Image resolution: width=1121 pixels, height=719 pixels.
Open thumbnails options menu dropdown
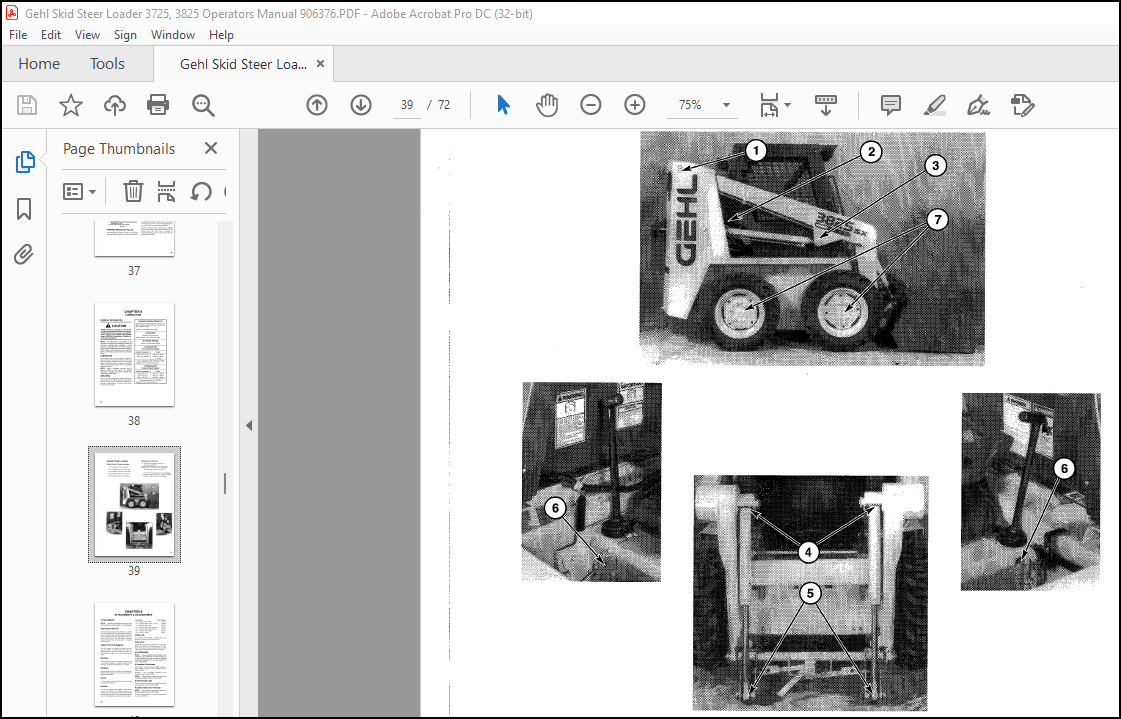click(x=79, y=192)
